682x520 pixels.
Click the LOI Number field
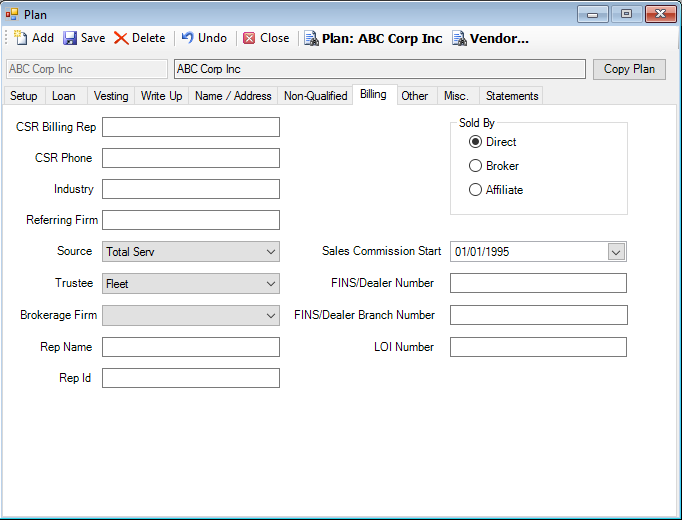click(x=538, y=347)
